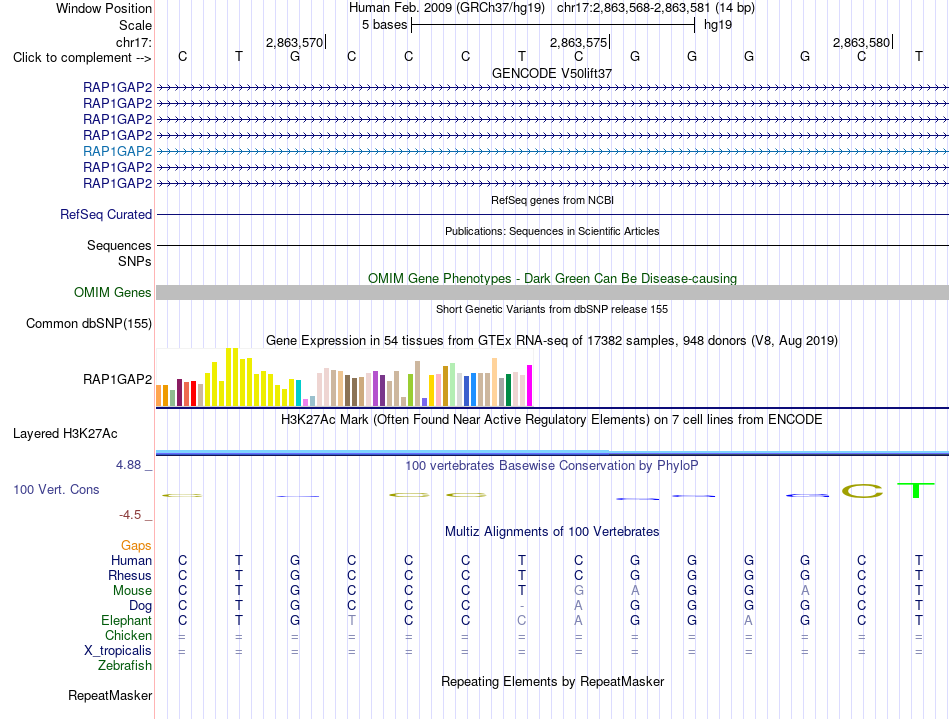Select the Zebrafish species label
950x719 pixels.
point(125,666)
